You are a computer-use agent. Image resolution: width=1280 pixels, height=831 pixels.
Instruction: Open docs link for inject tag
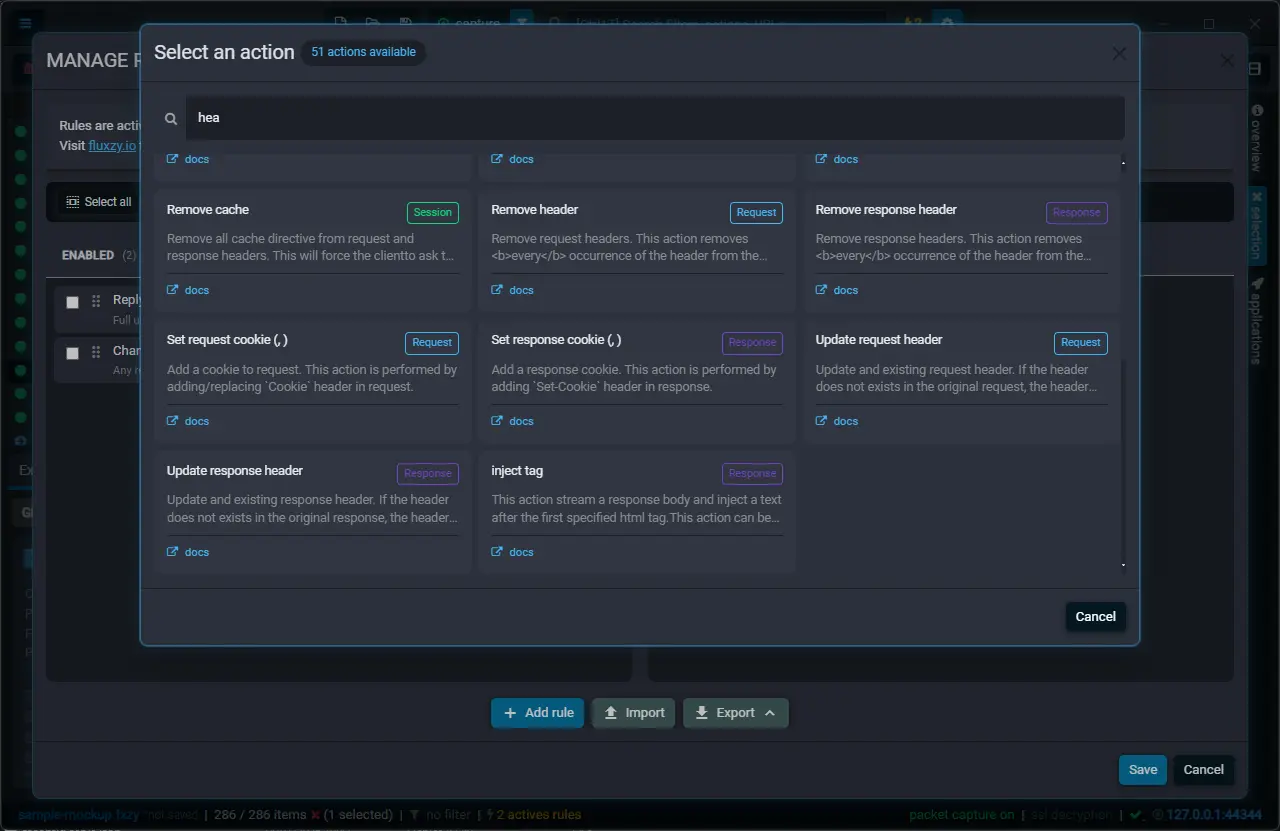click(512, 552)
